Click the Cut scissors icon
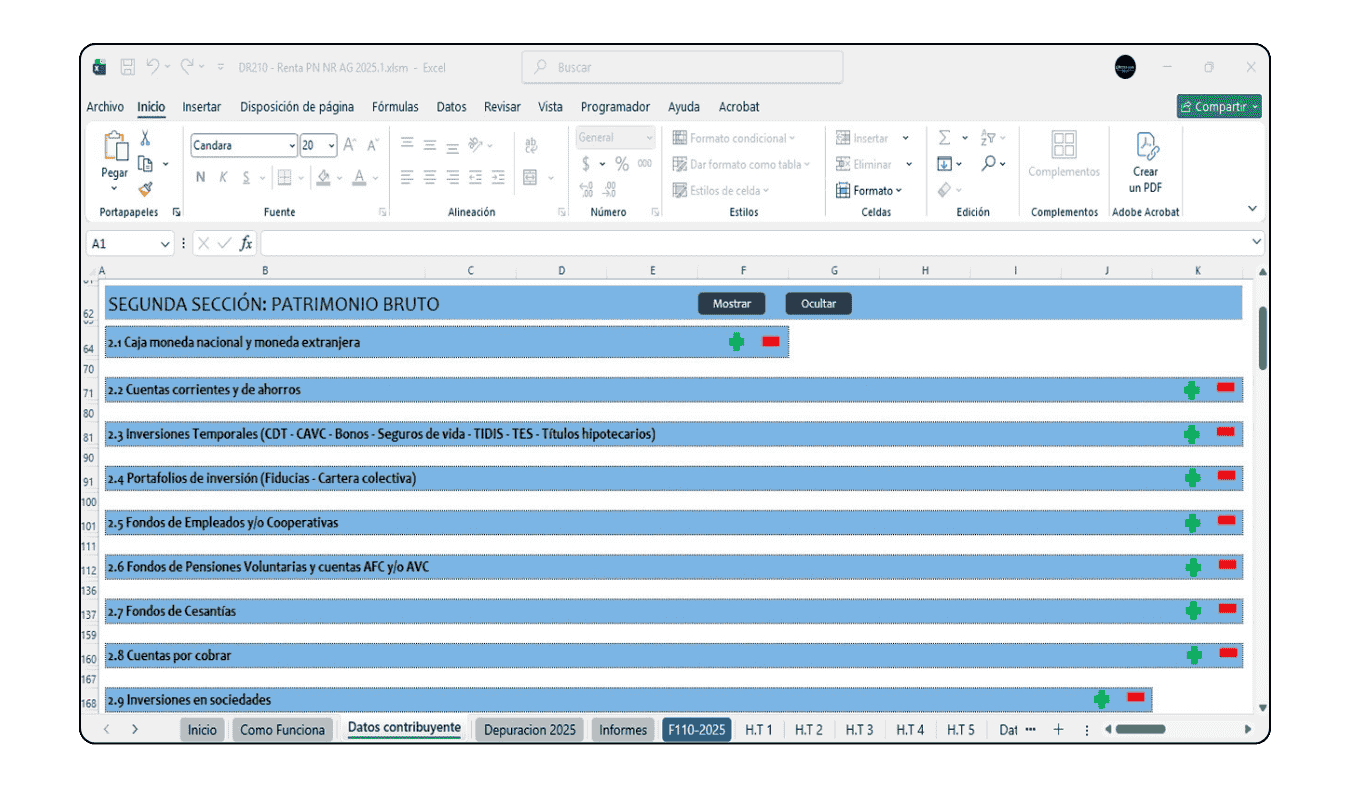1350x788 pixels. [145, 138]
